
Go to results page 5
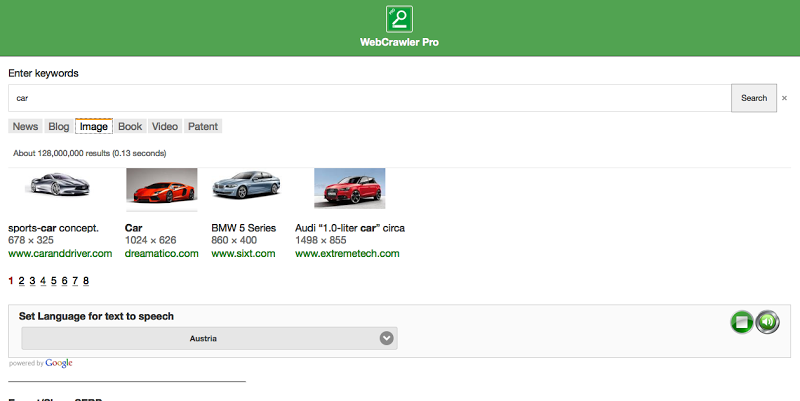(x=54, y=281)
